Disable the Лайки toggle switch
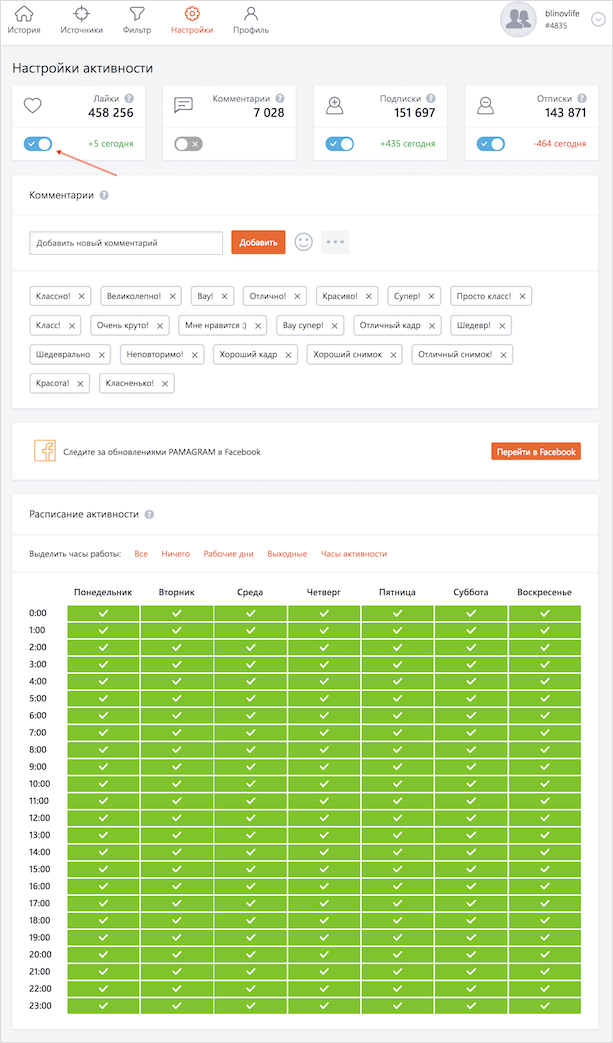Screen dimensions: 613x1043 pyautogui.click(x=38, y=144)
